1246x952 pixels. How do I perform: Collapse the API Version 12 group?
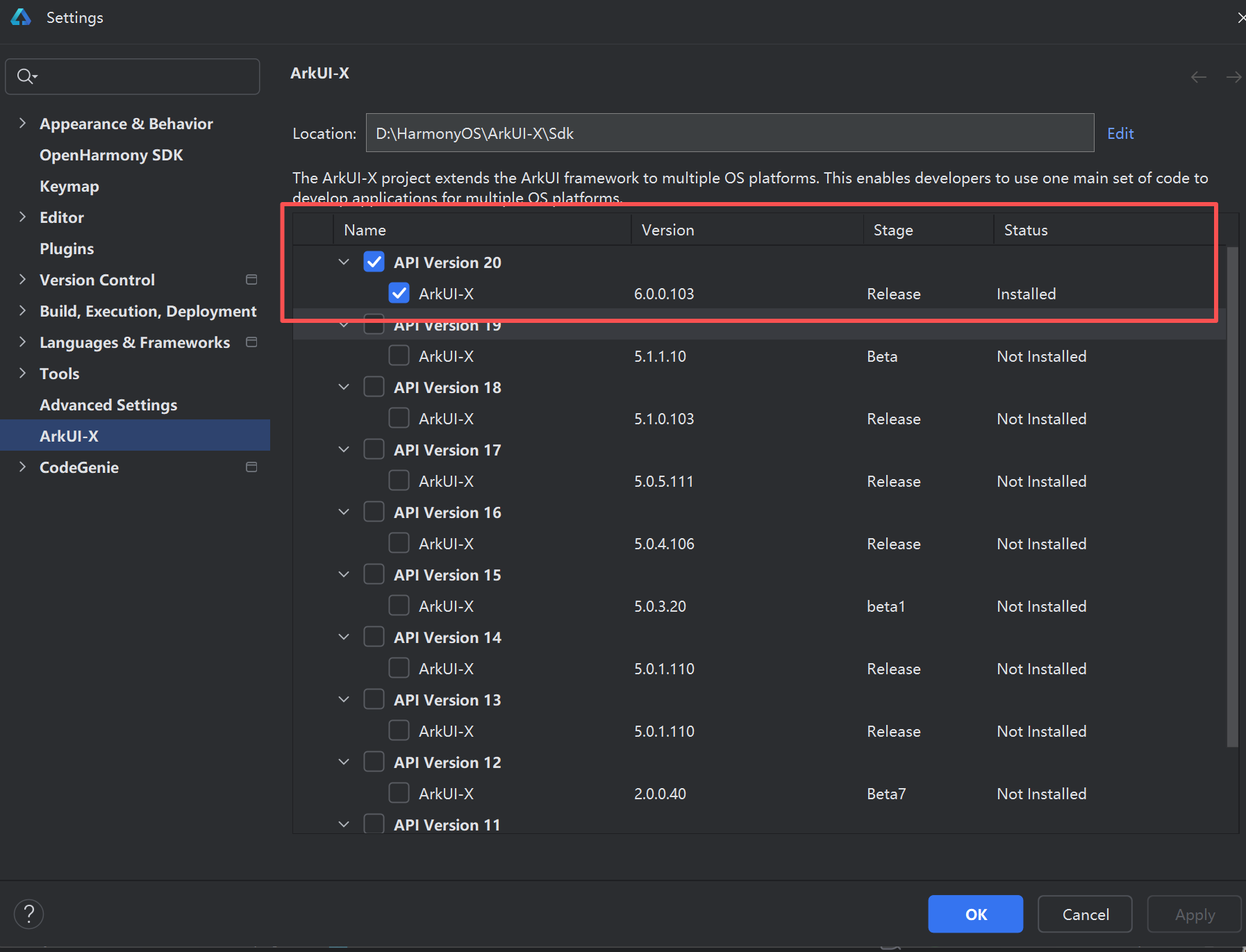(x=344, y=762)
